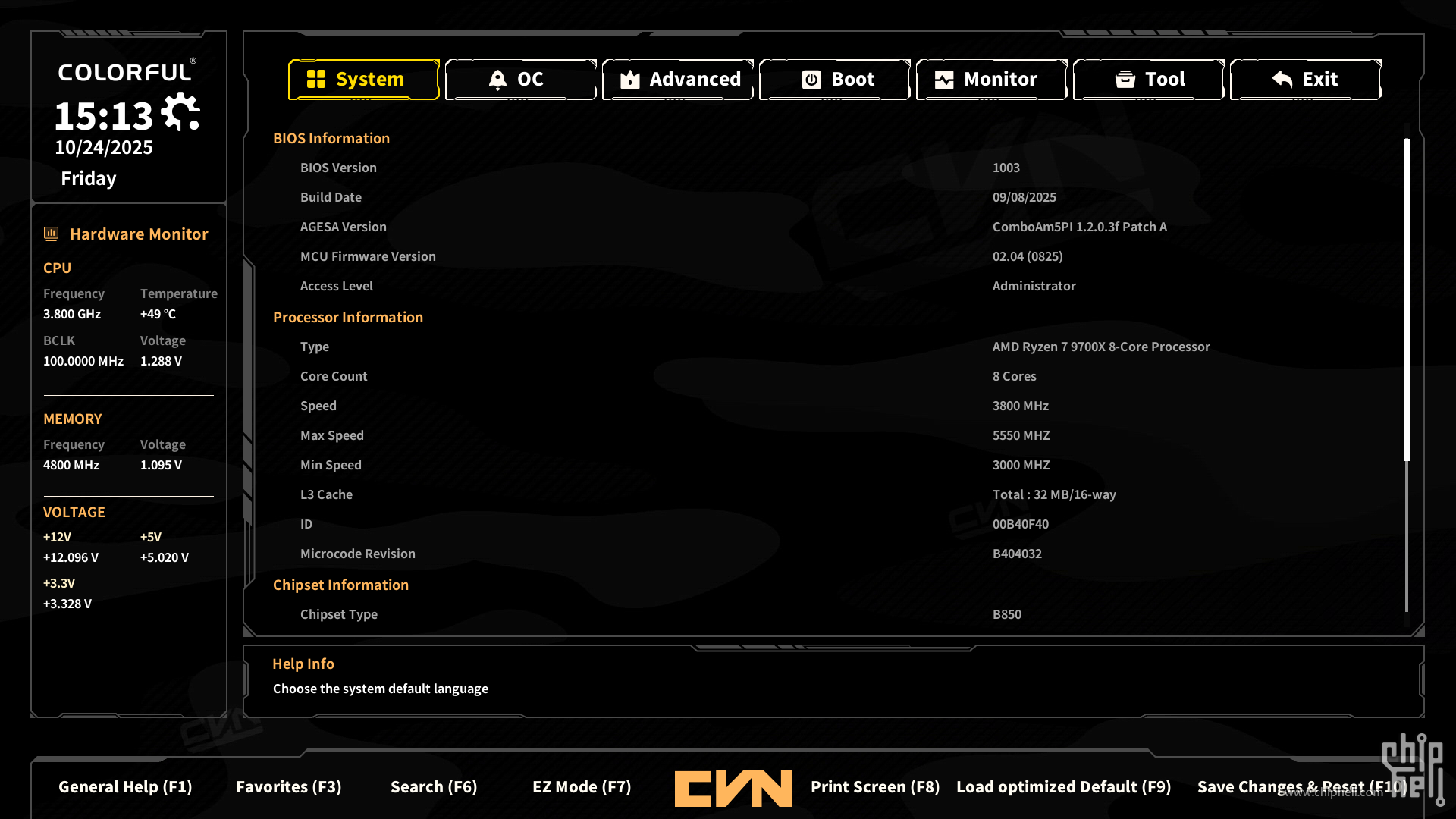Click the Advanced tab crown icon
This screenshot has width=1456, height=819.
pos(630,80)
